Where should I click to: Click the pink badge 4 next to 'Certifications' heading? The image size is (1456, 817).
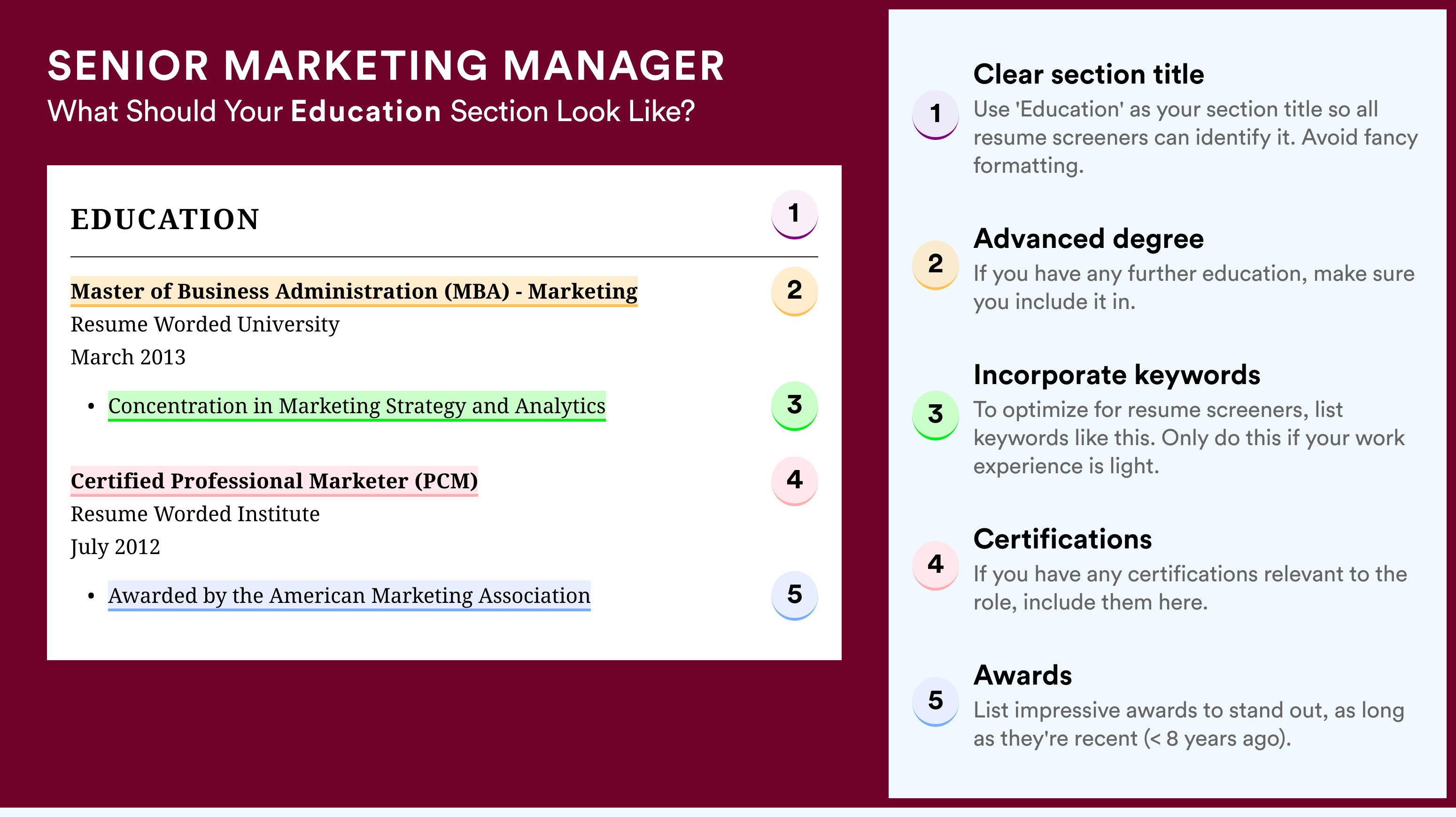[936, 566]
